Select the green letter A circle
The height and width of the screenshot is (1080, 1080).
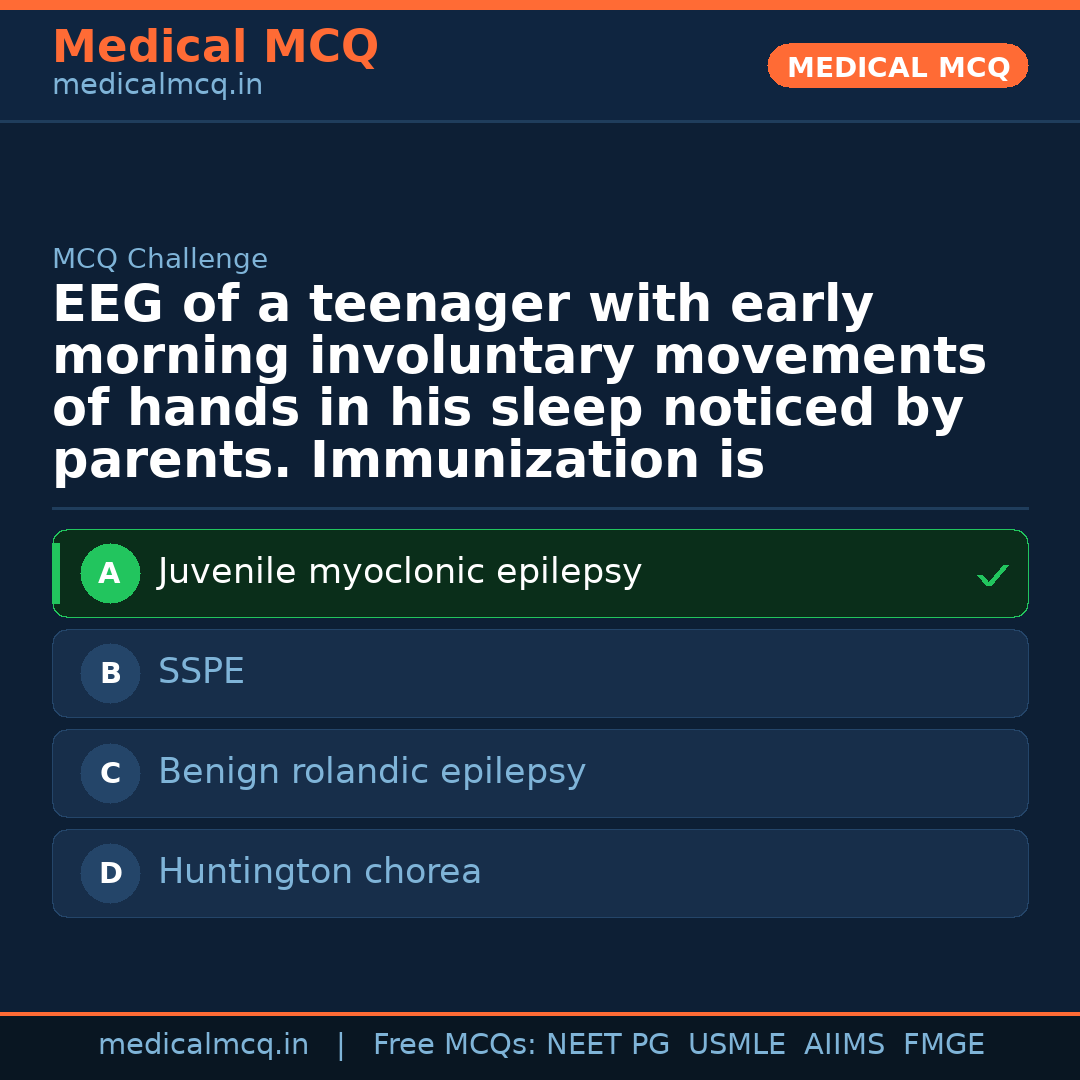[110, 574]
